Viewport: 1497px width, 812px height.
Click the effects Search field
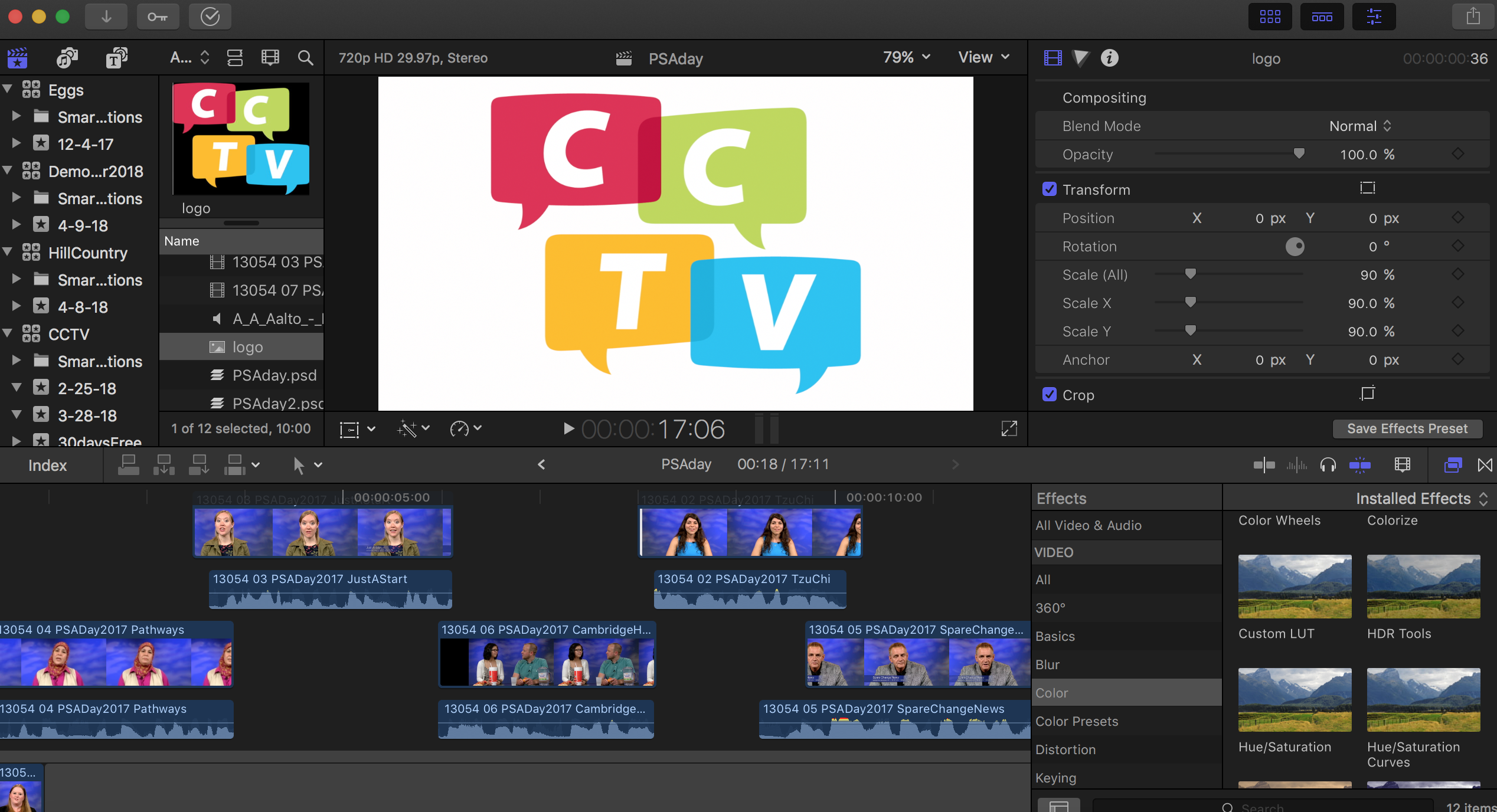coord(1263,806)
